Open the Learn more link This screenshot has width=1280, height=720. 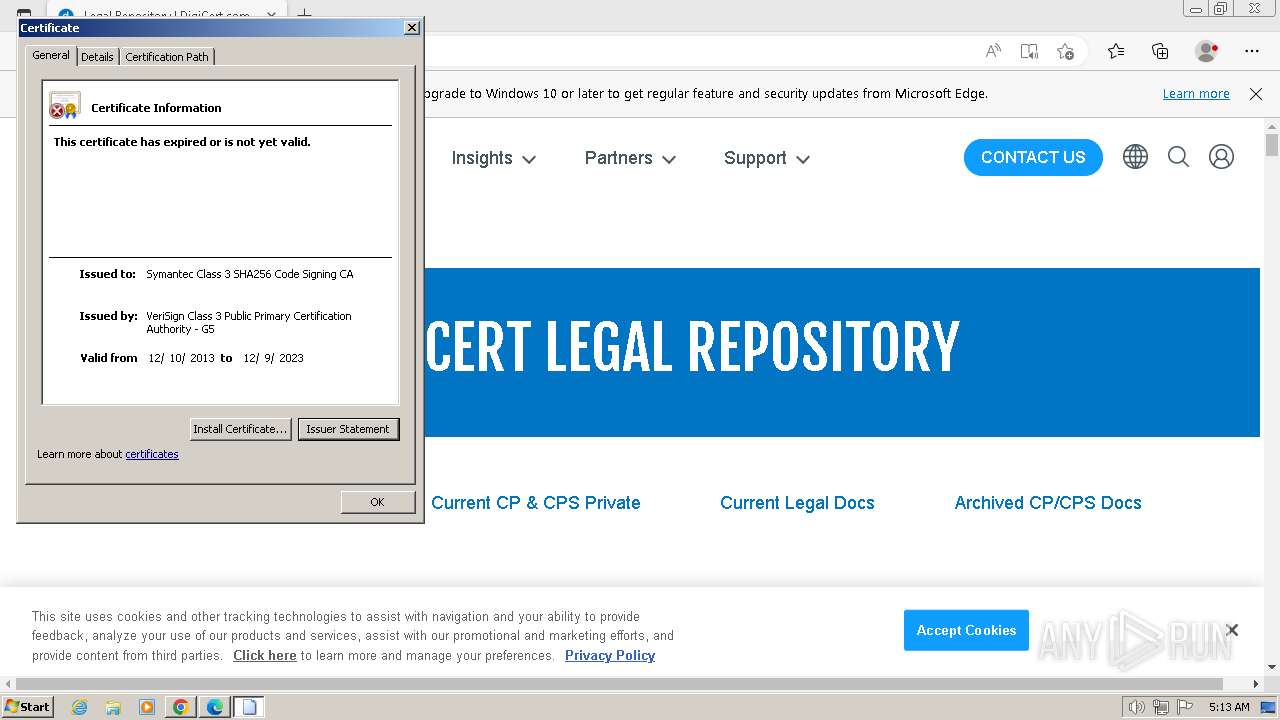[1196, 94]
